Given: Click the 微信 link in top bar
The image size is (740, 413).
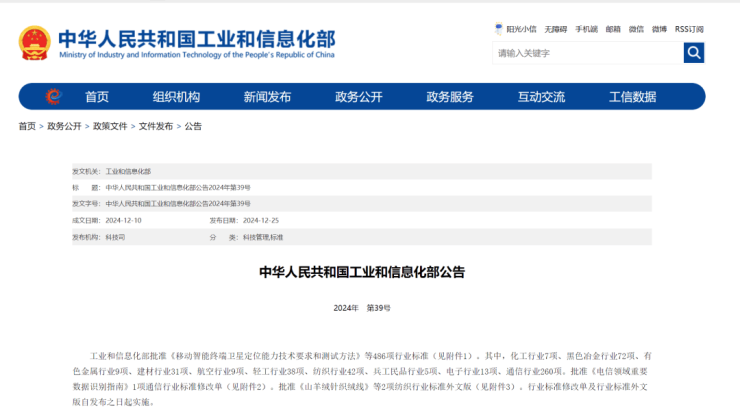Looking at the screenshot, I should 636,29.
